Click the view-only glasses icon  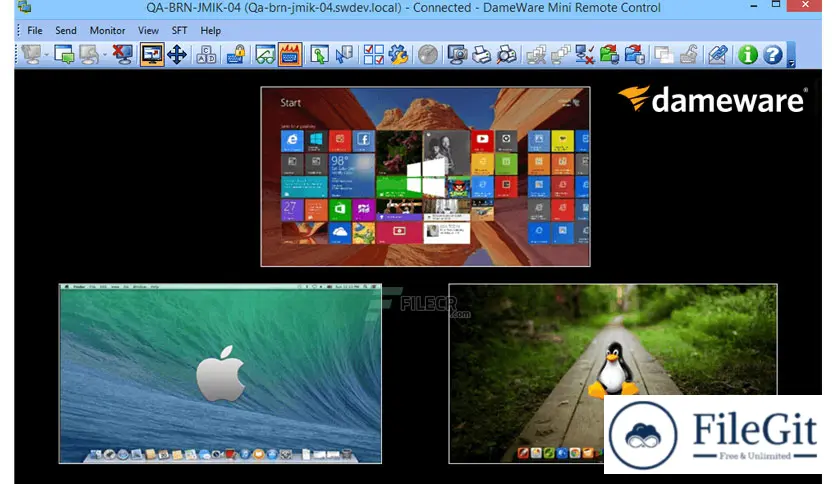[x=265, y=54]
